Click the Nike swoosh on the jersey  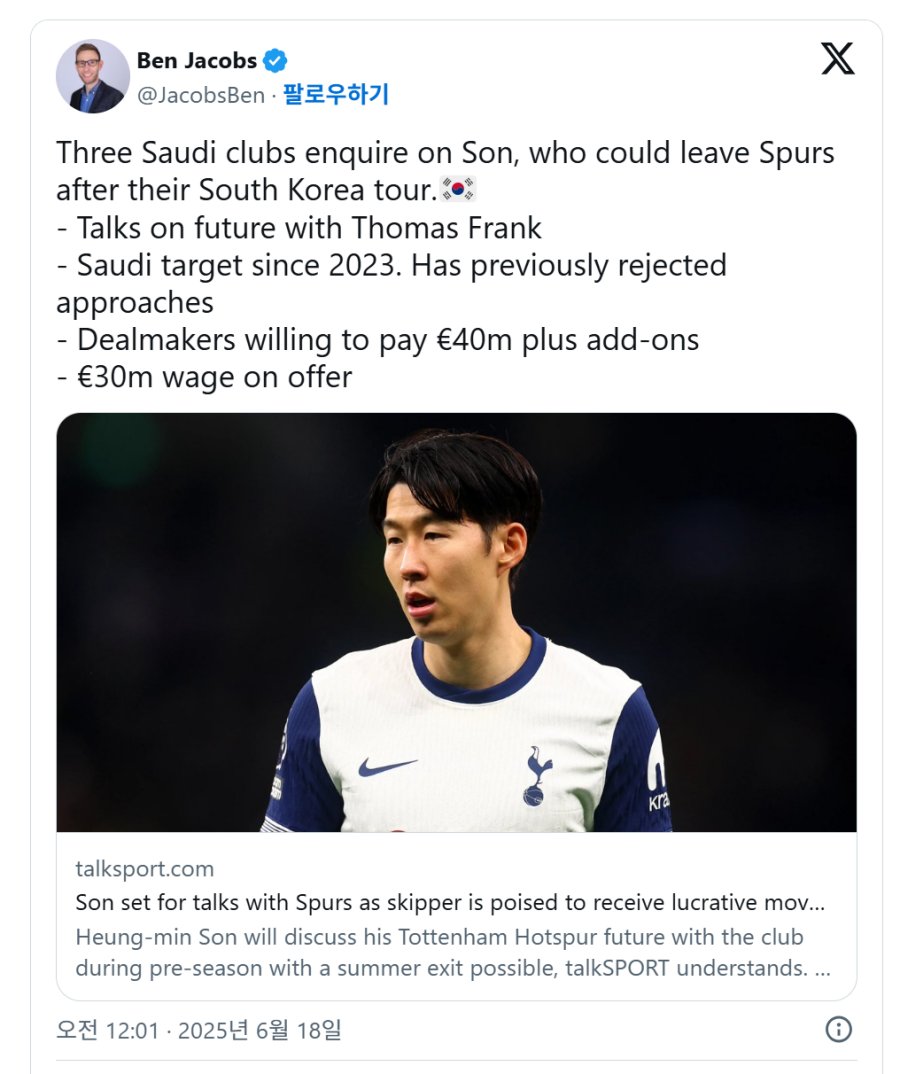[387, 767]
